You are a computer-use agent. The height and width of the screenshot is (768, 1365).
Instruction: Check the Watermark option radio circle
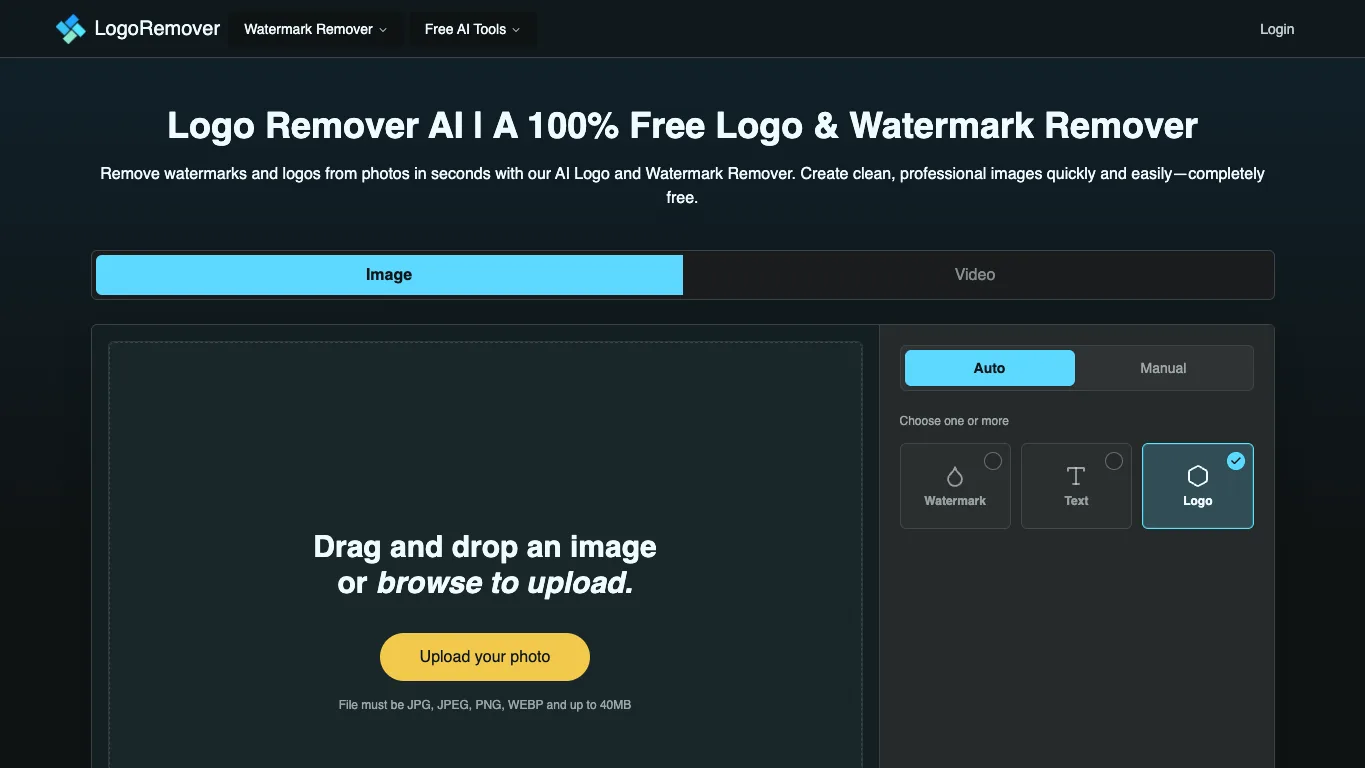(x=993, y=461)
